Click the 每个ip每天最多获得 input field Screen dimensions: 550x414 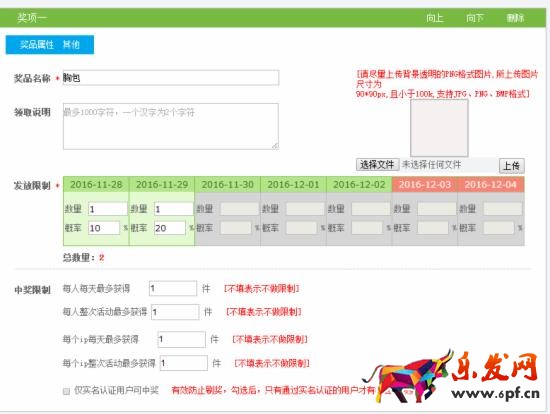[x=182, y=339]
